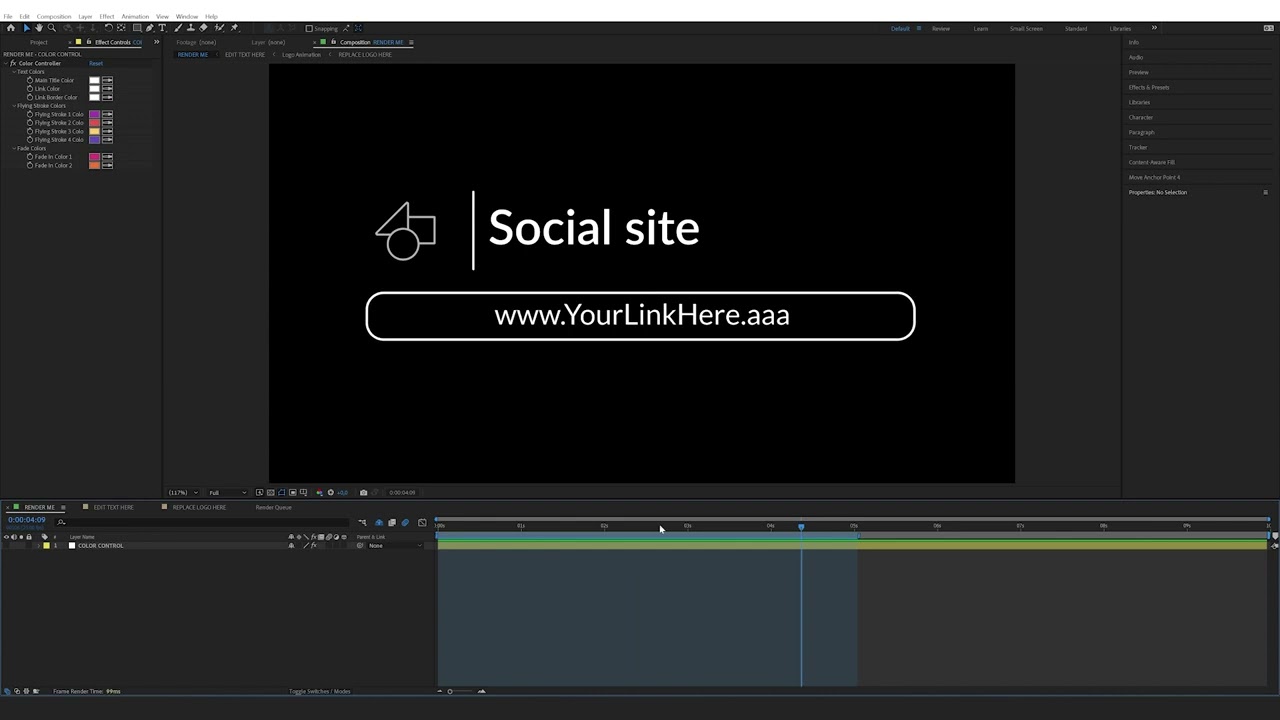Select the Horizontal Type tool
Screen dimensions: 1280x720
click(162, 28)
